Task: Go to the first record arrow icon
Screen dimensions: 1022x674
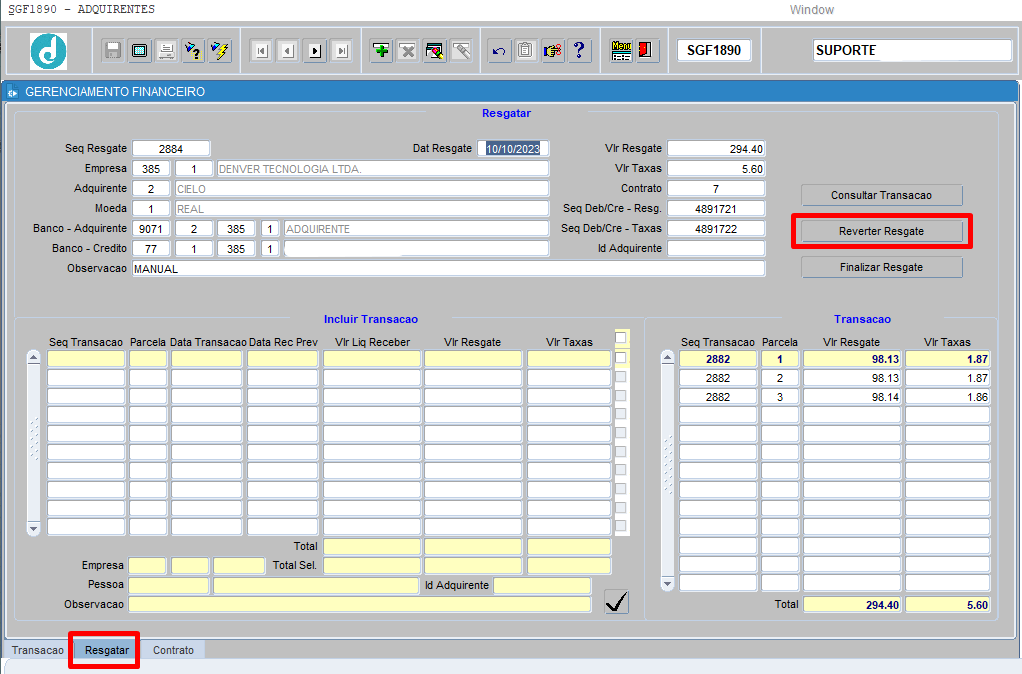Action: click(261, 51)
